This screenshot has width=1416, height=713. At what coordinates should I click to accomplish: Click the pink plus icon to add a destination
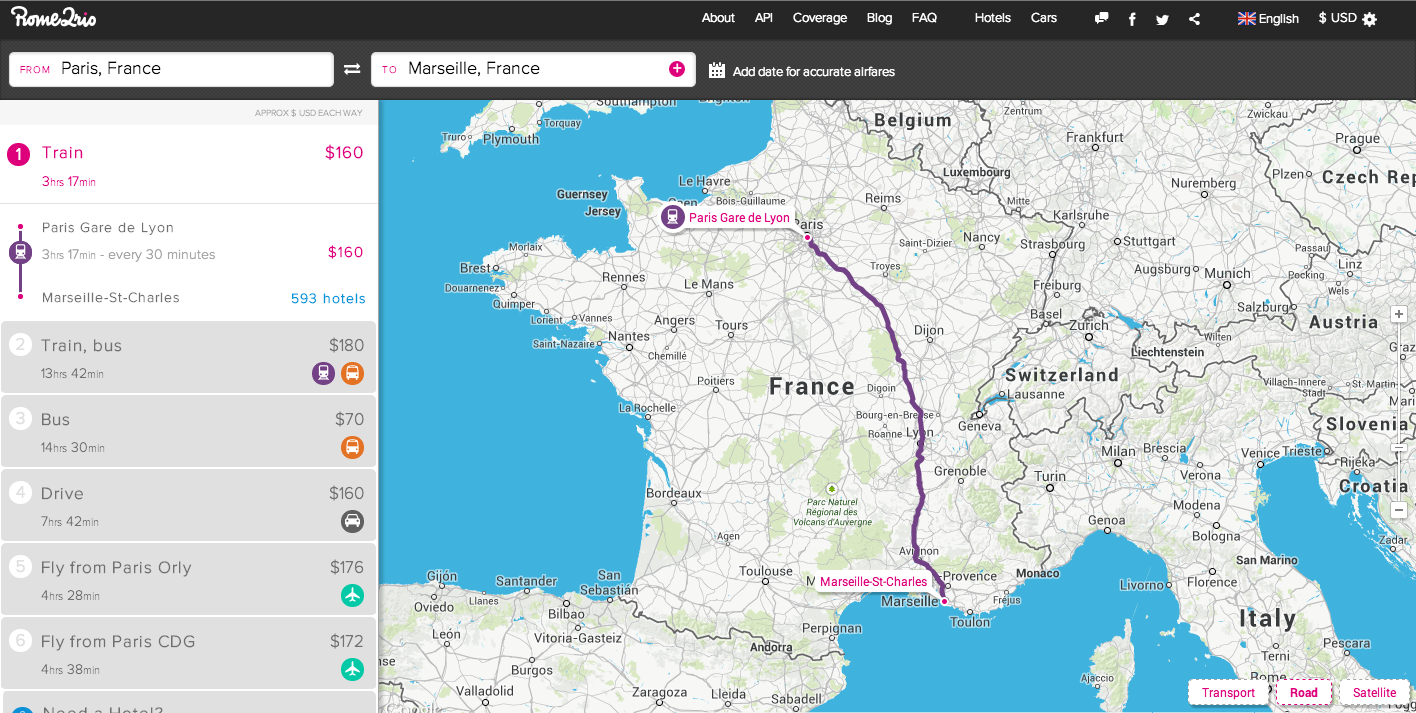tap(677, 69)
